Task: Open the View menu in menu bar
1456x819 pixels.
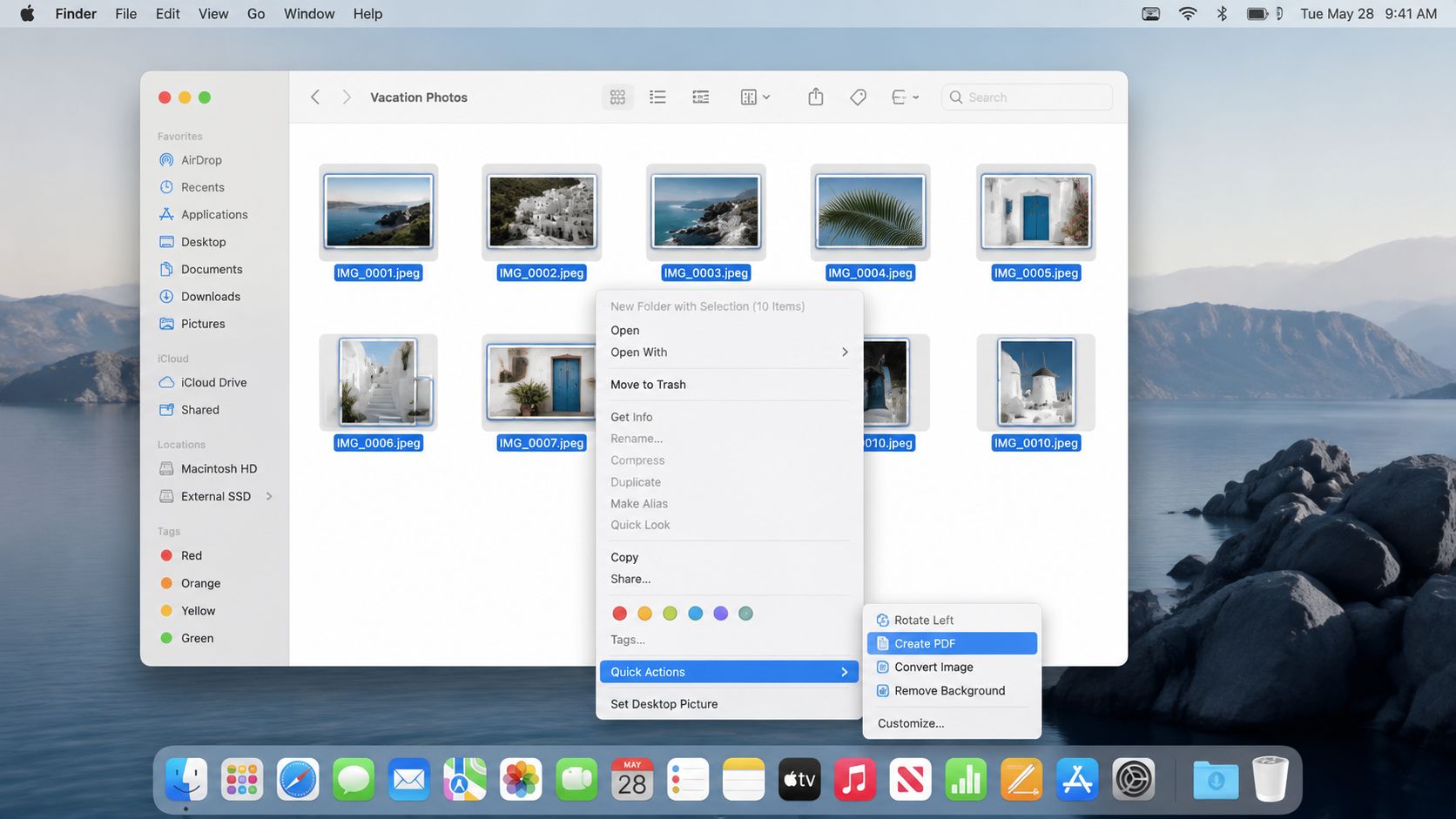Action: 213,14
